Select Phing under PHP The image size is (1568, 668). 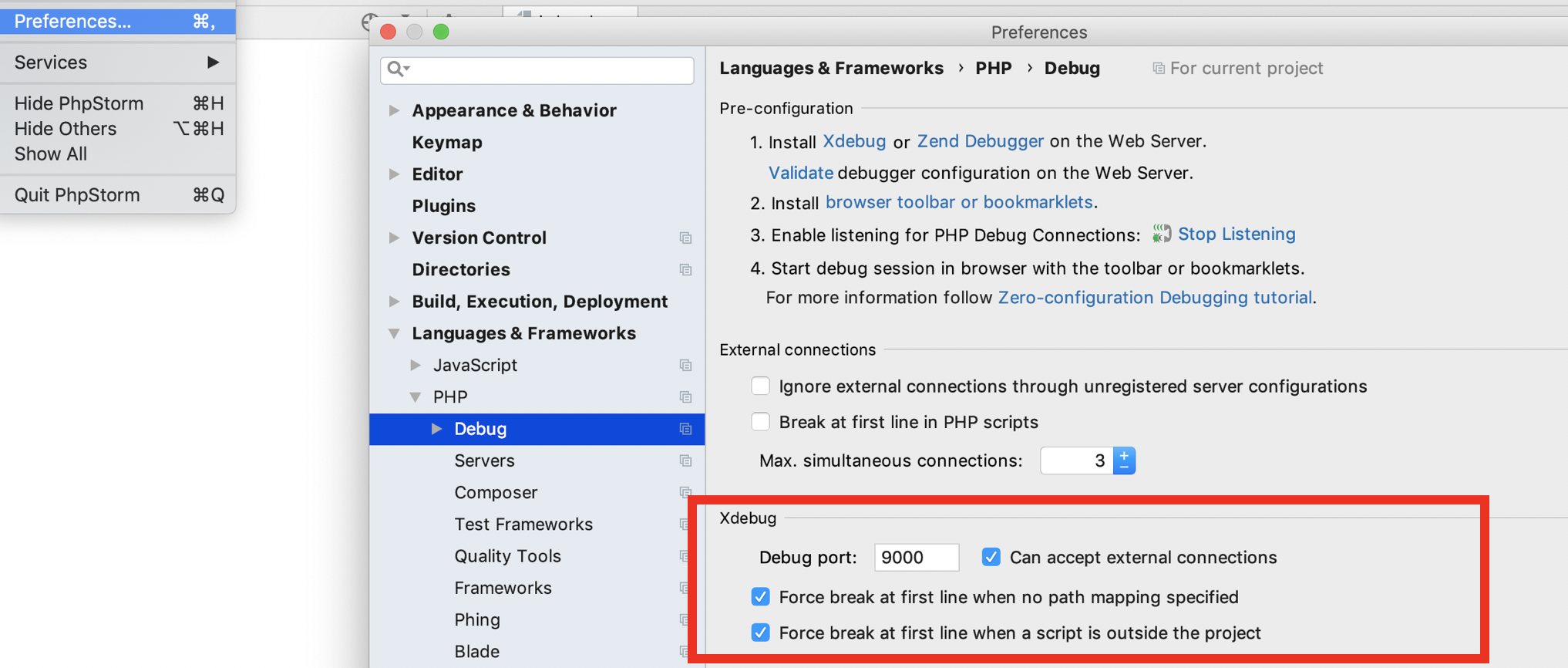[x=477, y=620]
